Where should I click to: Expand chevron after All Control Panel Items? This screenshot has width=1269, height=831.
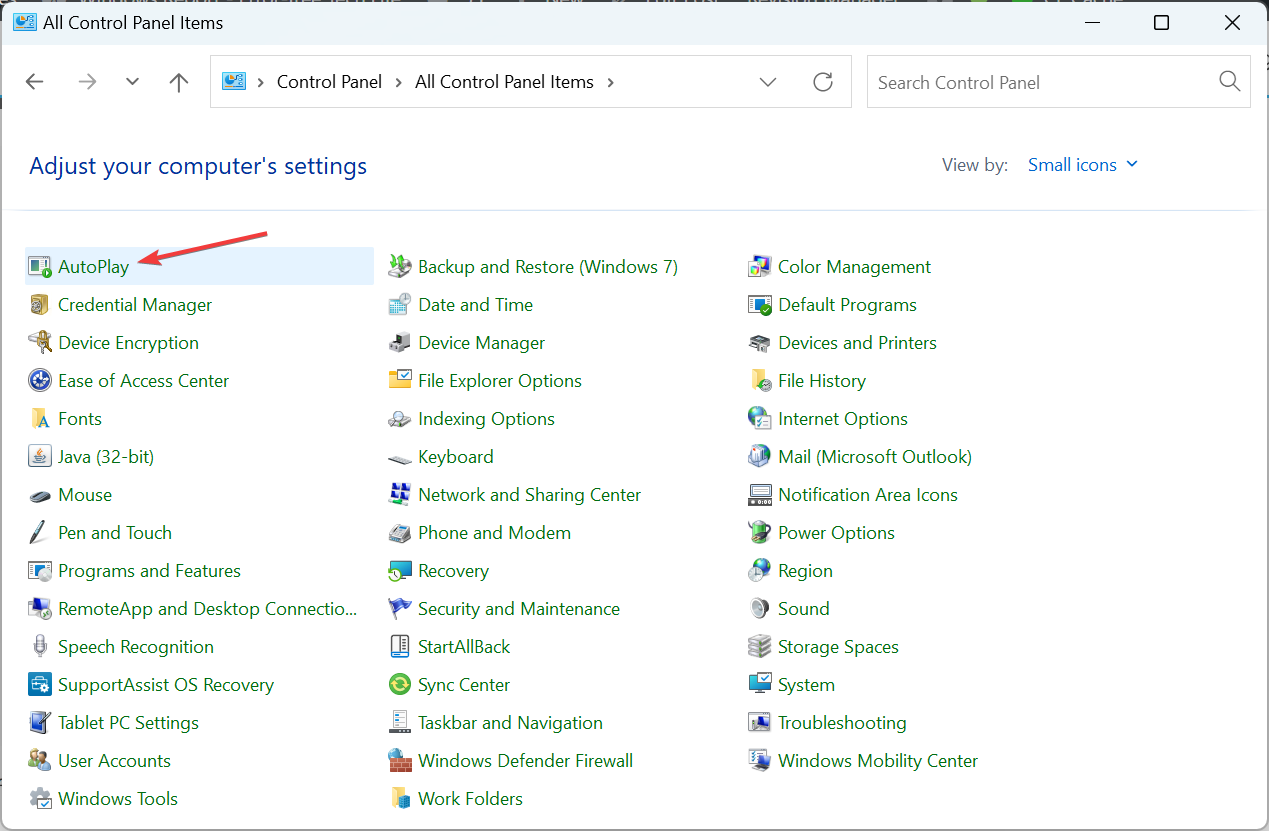(610, 82)
